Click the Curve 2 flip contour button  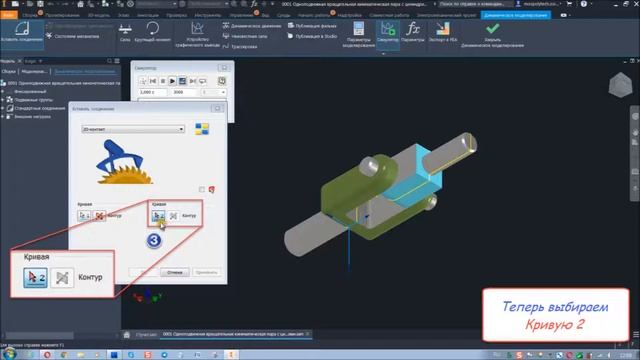(x=173, y=215)
